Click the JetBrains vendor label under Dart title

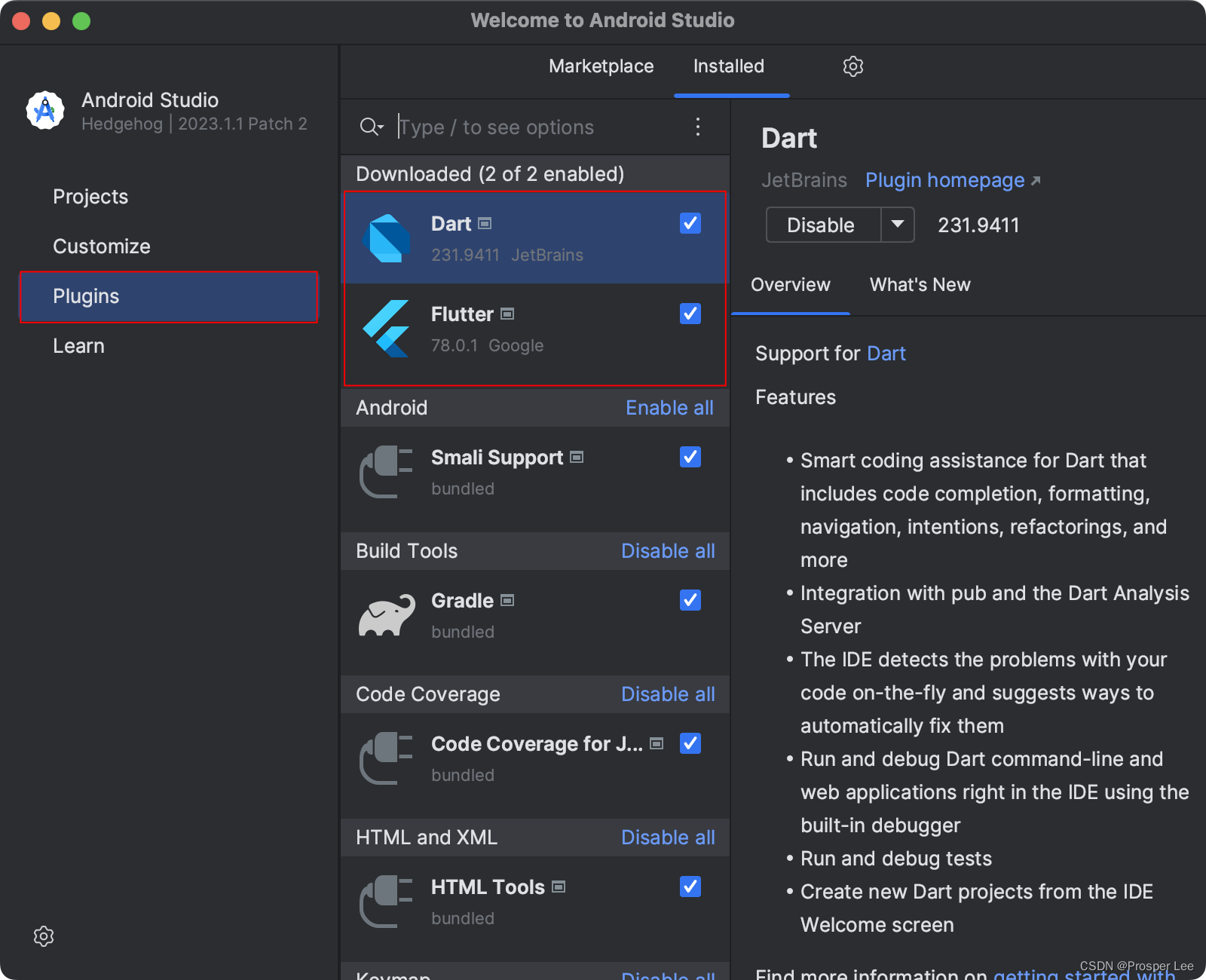pyautogui.click(x=804, y=180)
